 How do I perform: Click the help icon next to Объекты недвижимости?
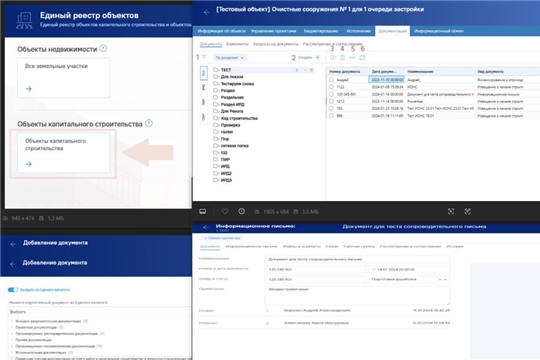tap(103, 48)
